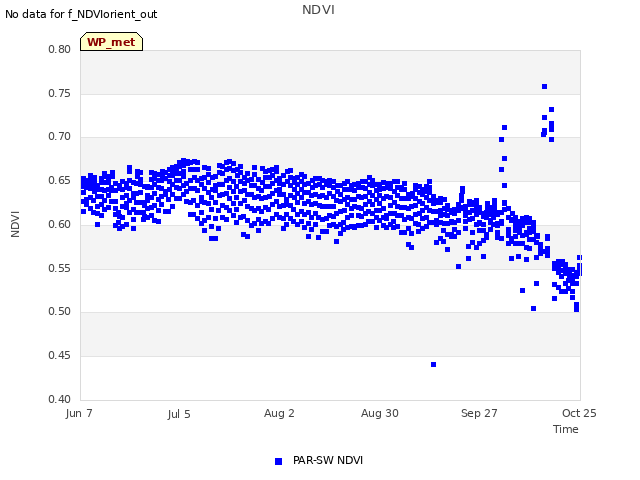
Task: Click the Jun 7 x-axis label
Action: pyautogui.click(x=79, y=413)
